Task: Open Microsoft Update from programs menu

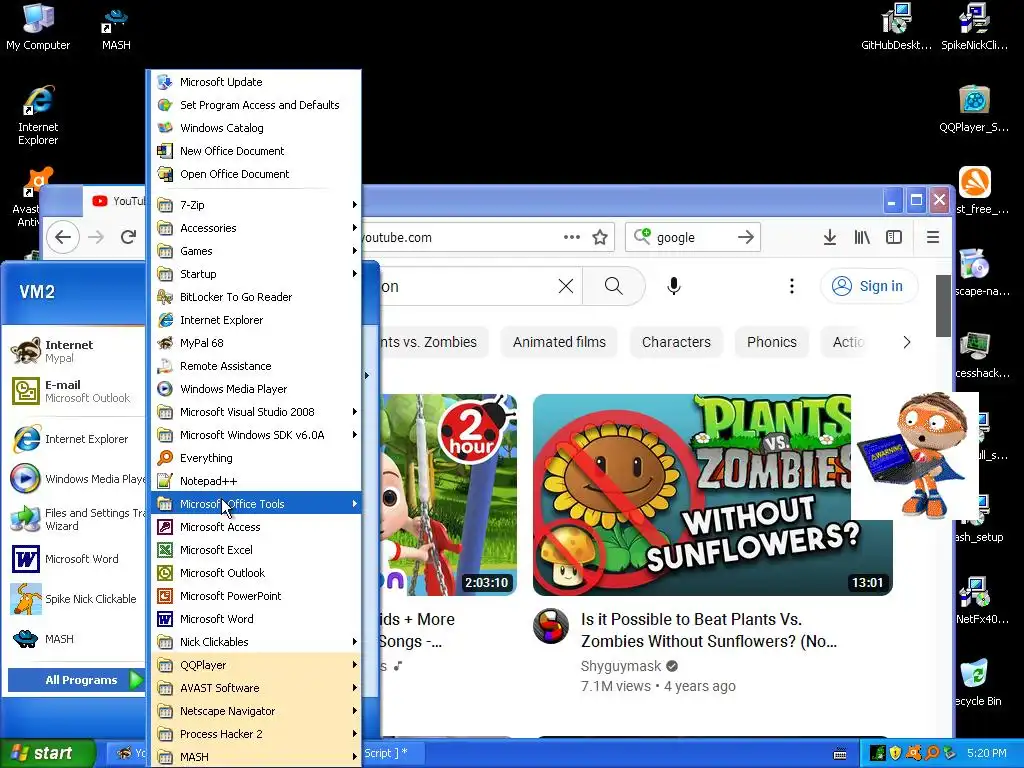Action: [257, 82]
